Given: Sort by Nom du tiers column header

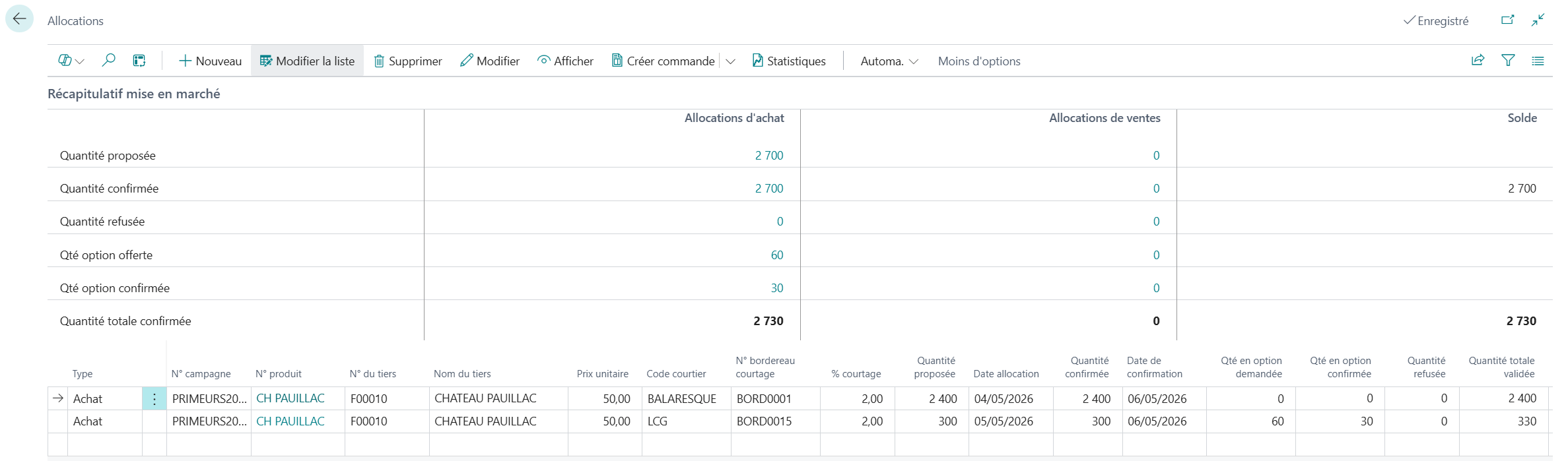Looking at the screenshot, I should [x=462, y=374].
